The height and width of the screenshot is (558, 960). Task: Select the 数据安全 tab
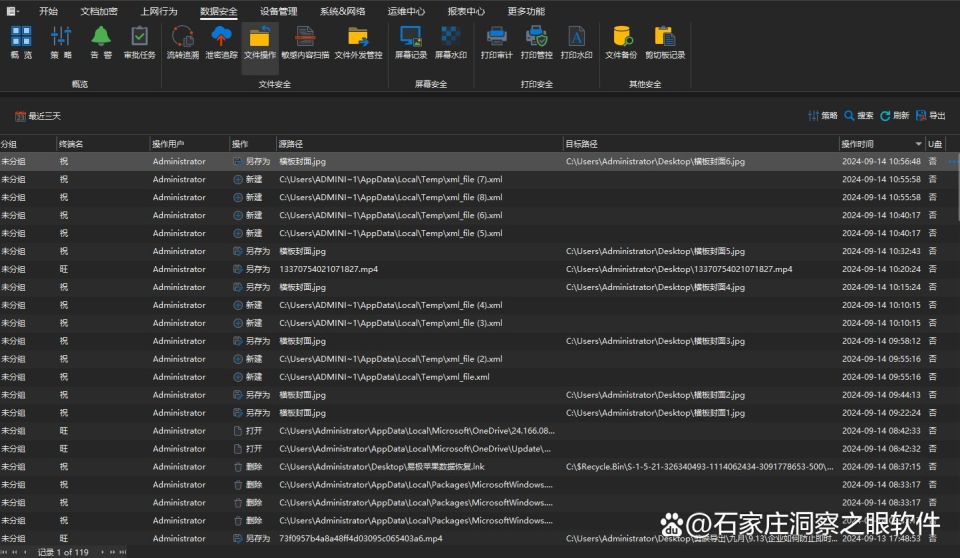219,11
